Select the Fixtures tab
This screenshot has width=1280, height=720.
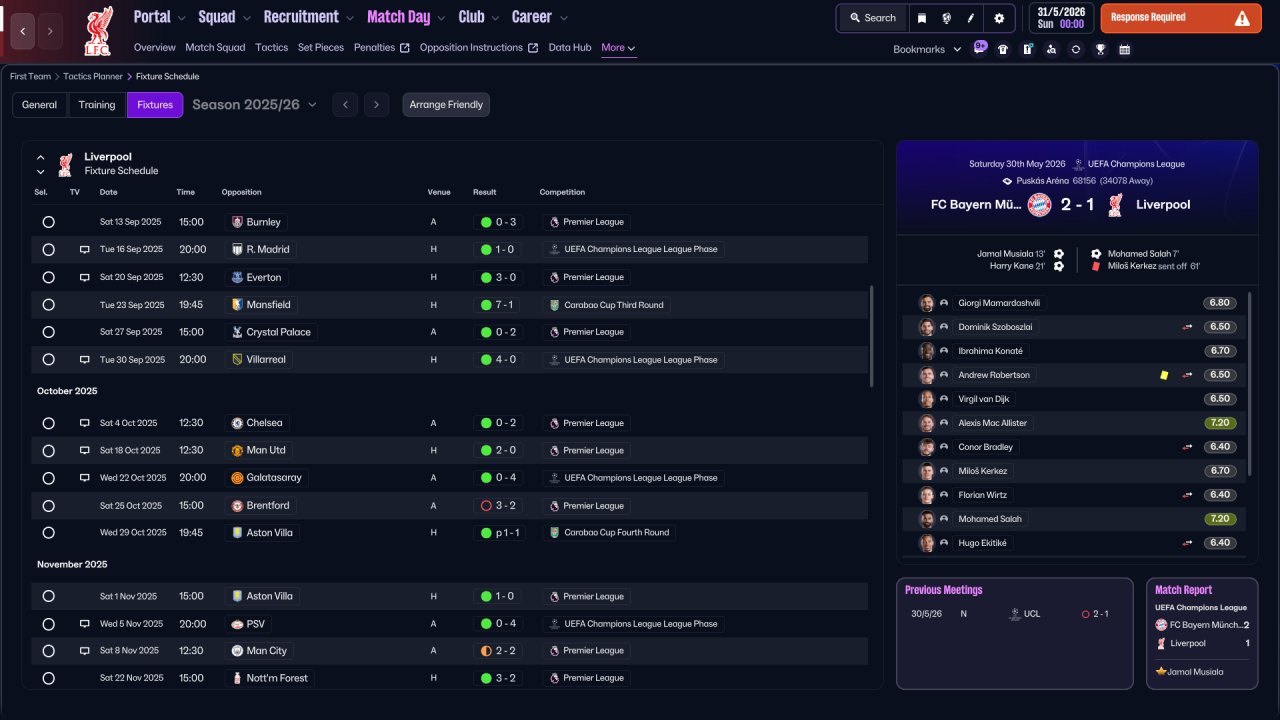pyautogui.click(x=155, y=105)
